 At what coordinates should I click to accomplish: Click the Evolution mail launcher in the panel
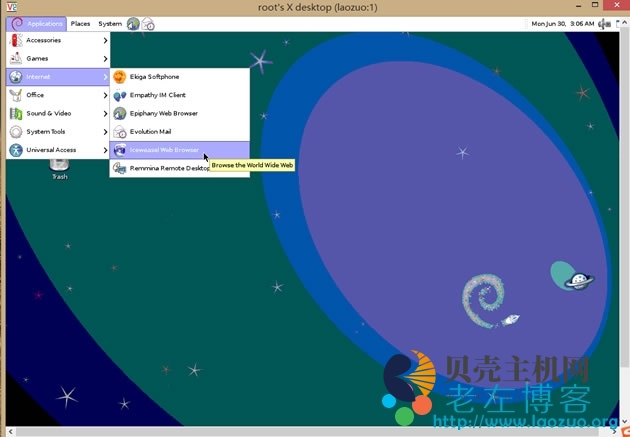(148, 23)
